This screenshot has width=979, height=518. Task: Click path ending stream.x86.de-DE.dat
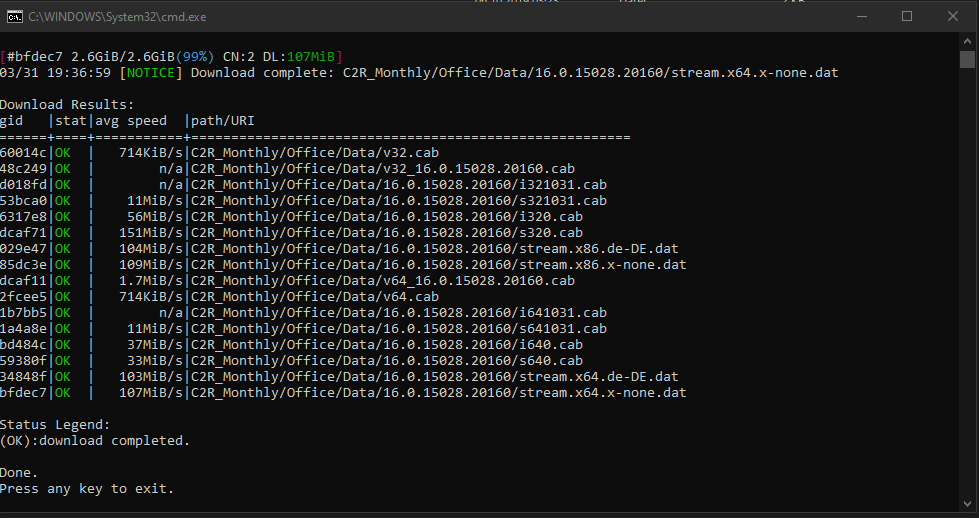[x=435, y=248]
